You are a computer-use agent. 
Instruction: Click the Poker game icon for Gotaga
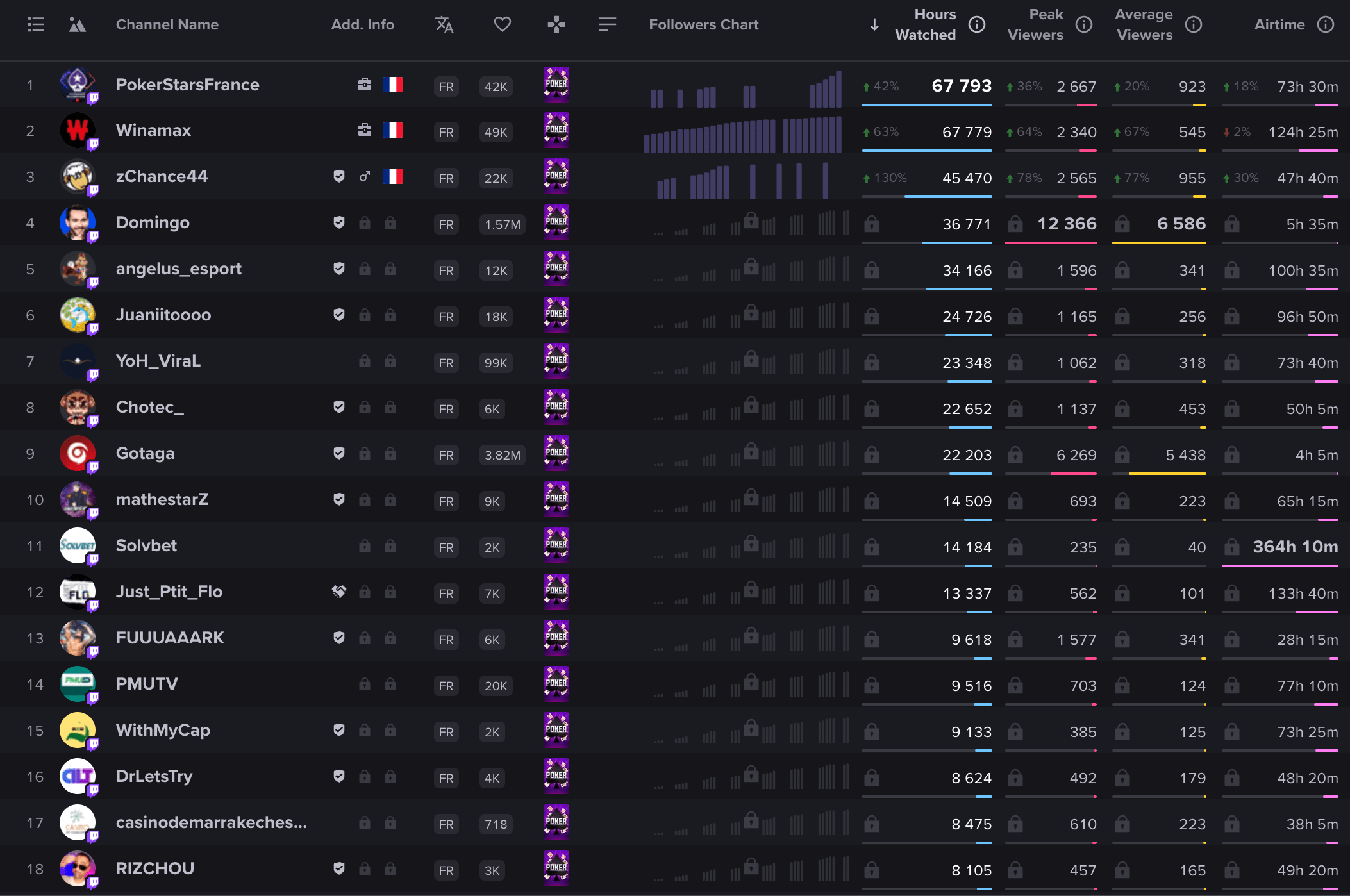(556, 453)
